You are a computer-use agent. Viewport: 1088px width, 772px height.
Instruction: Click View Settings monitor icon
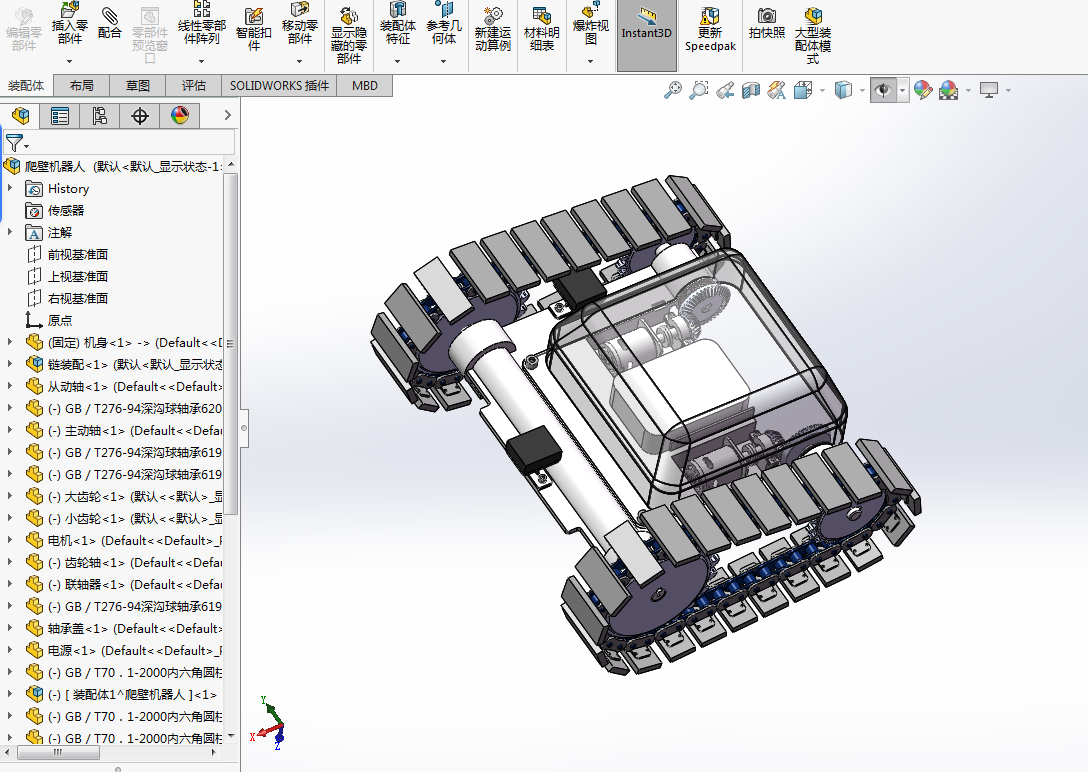click(989, 90)
